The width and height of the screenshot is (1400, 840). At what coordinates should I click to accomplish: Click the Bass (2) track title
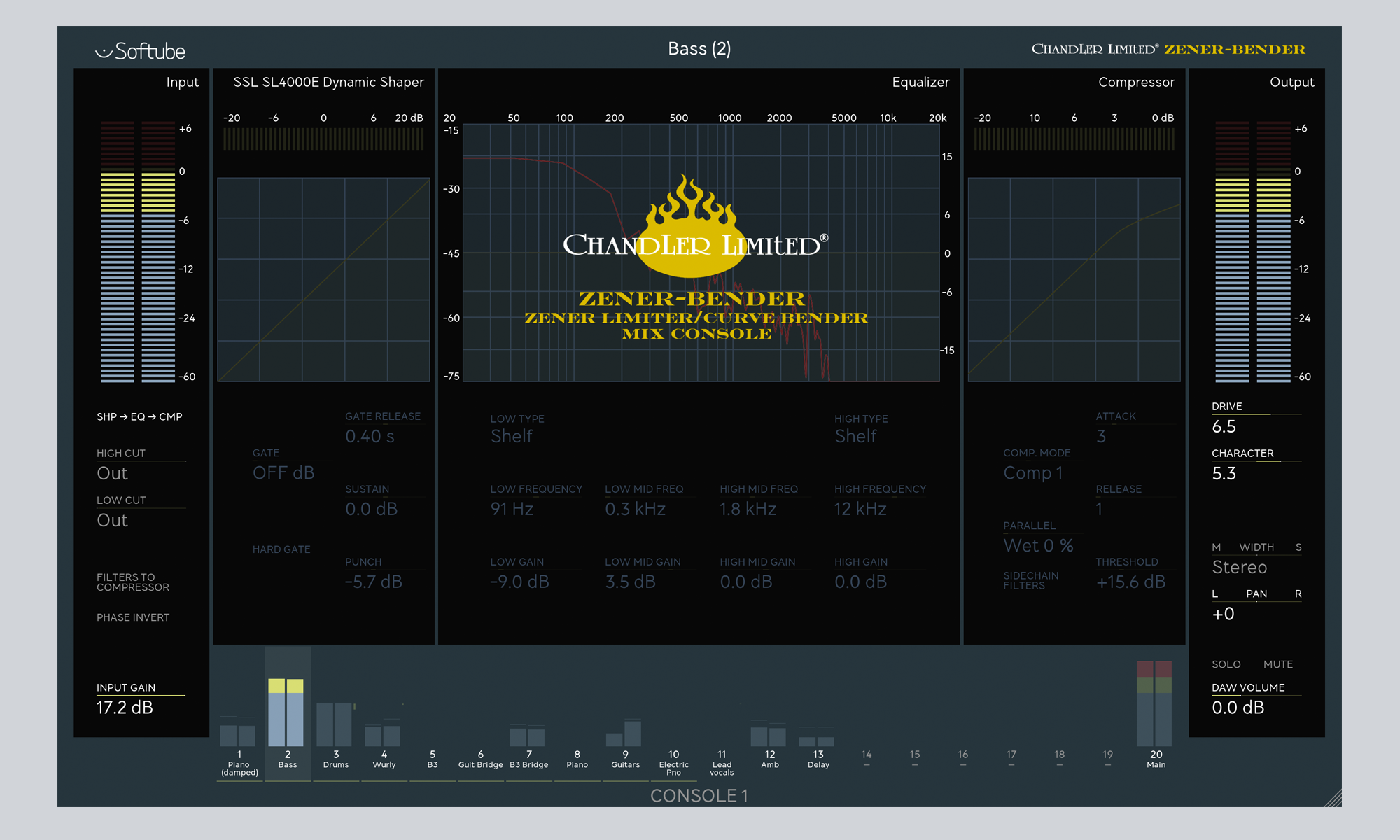tap(699, 49)
